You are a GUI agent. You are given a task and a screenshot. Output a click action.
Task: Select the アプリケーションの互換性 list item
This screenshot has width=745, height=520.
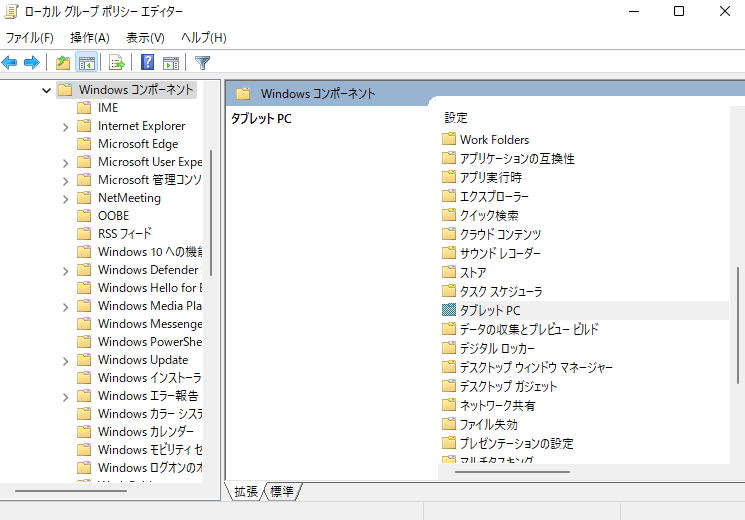[x=517, y=158]
